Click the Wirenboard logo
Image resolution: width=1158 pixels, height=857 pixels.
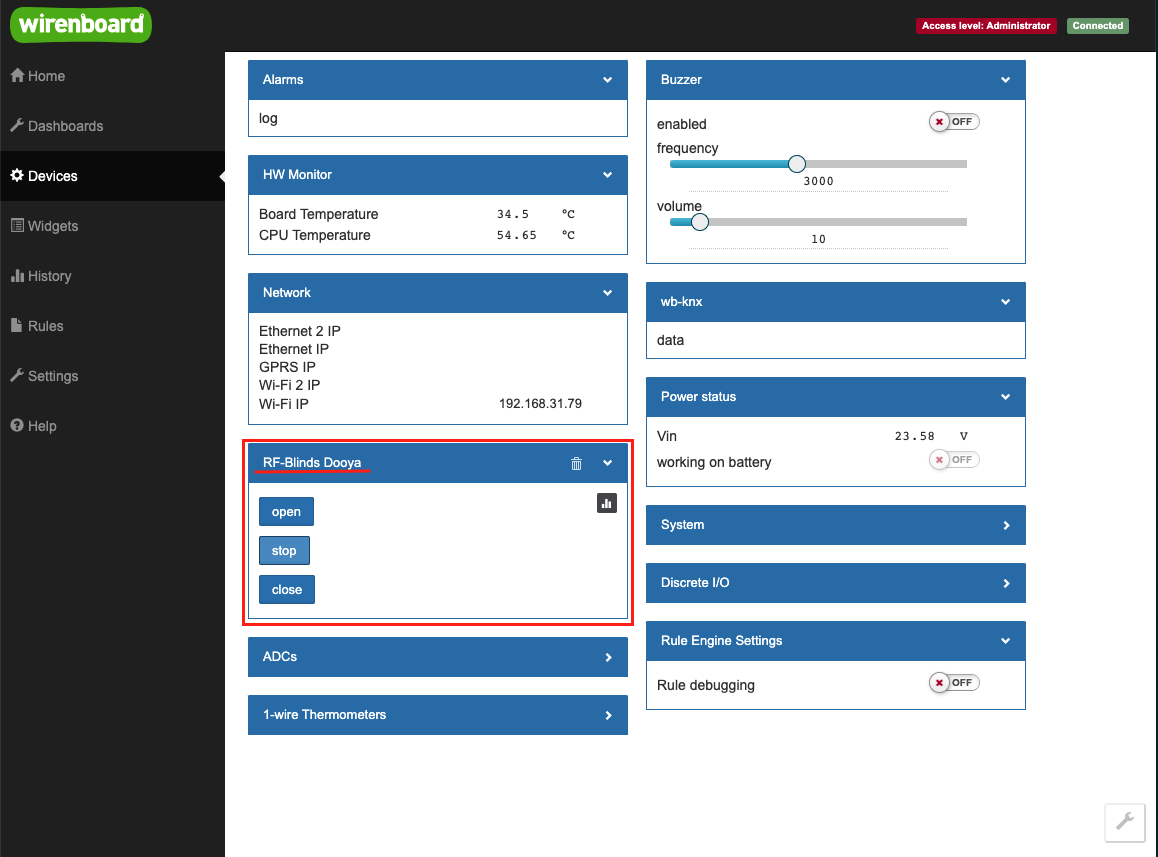coord(81,25)
